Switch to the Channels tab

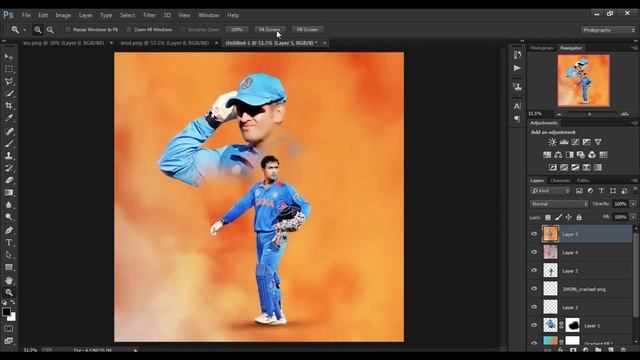click(560, 180)
